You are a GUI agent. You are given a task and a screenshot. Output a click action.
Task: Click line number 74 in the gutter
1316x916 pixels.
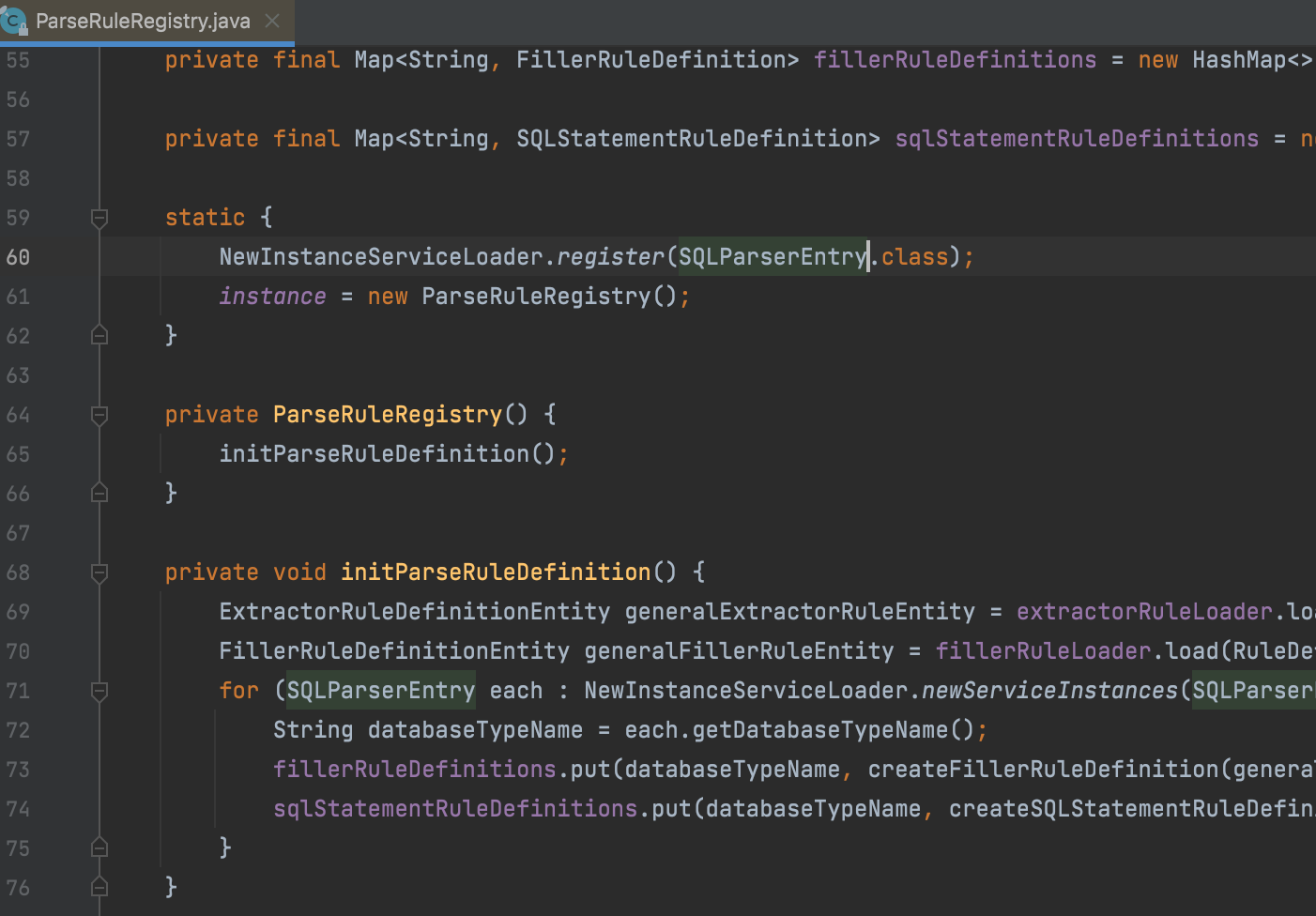coord(18,809)
